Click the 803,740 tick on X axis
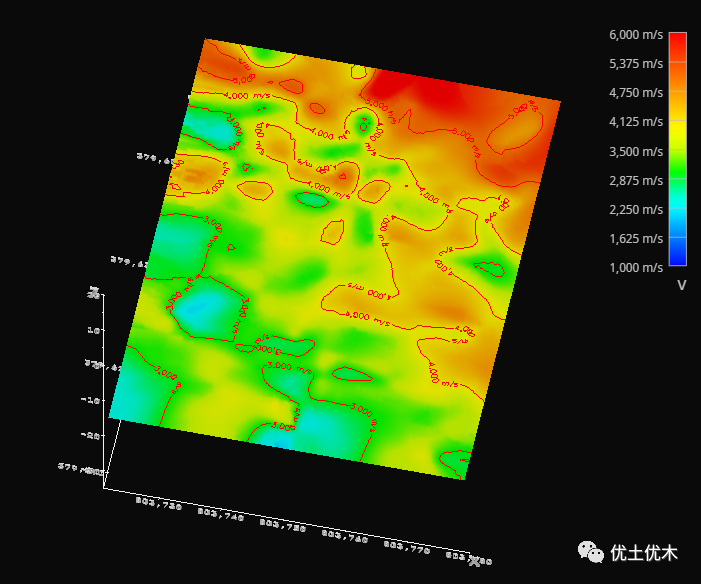Image resolution: width=701 pixels, height=584 pixels. point(221,515)
